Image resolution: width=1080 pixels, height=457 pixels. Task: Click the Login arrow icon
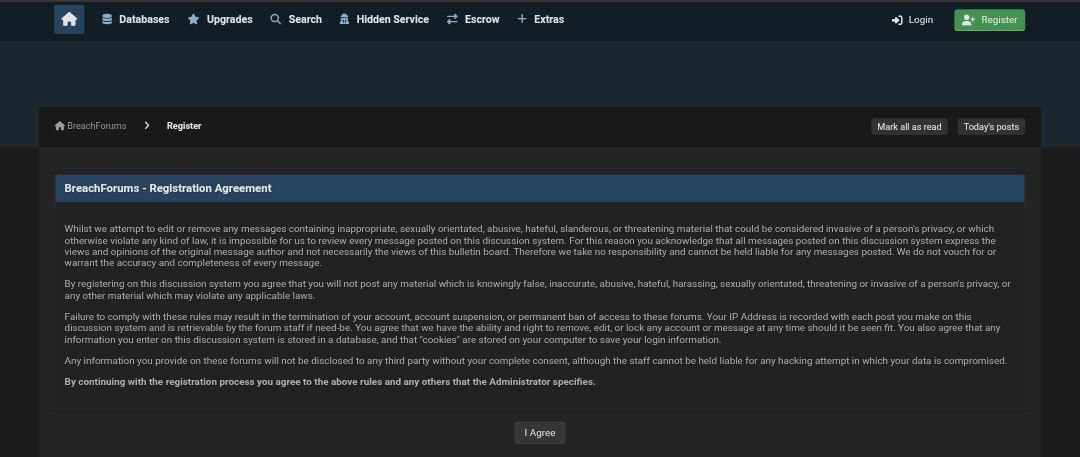coord(897,20)
